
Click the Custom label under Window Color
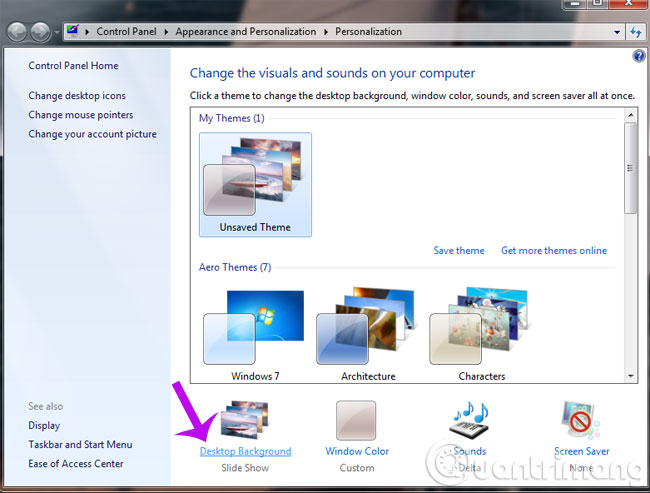click(357, 468)
